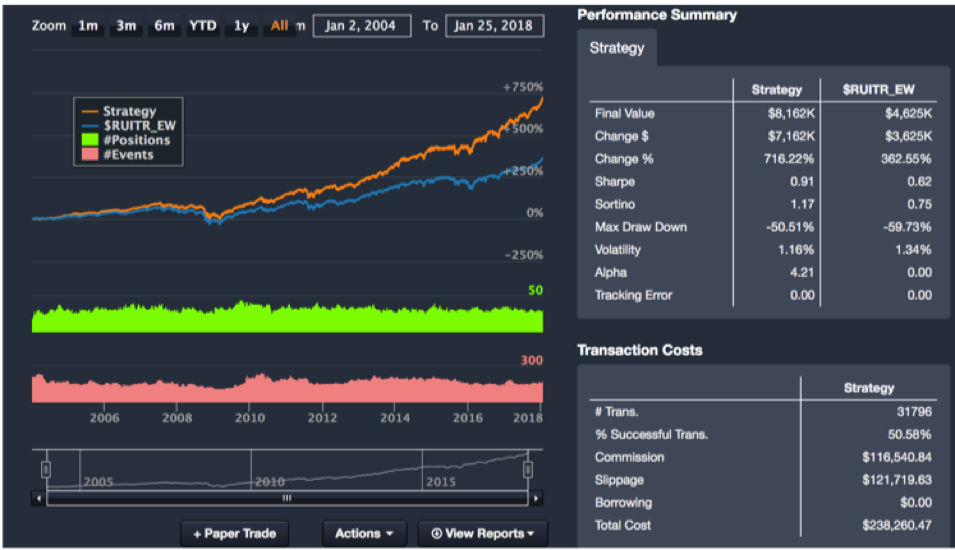Viewport: 955px width, 550px height.
Task: Set zoom range to 3m
Action: [x=126, y=26]
